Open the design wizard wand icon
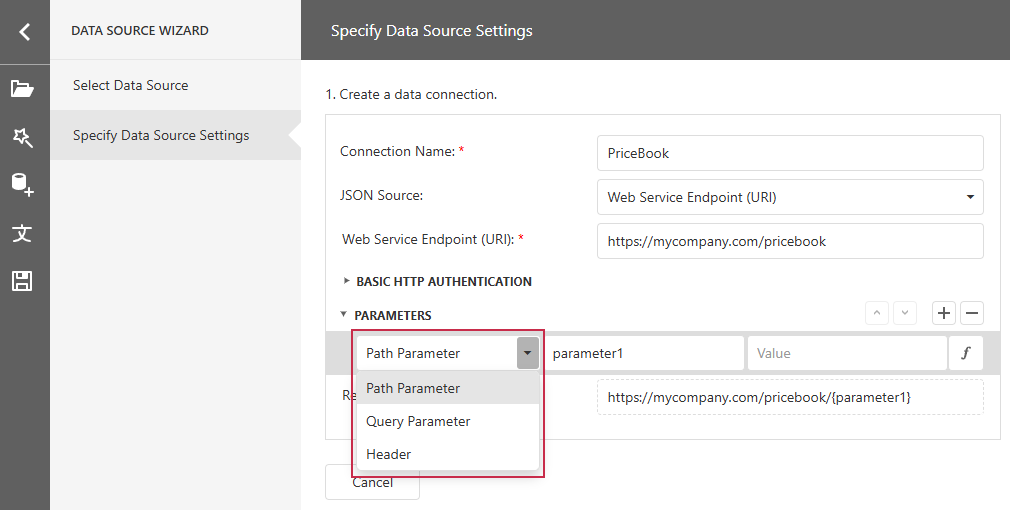The height and width of the screenshot is (510, 1010). coord(22,137)
